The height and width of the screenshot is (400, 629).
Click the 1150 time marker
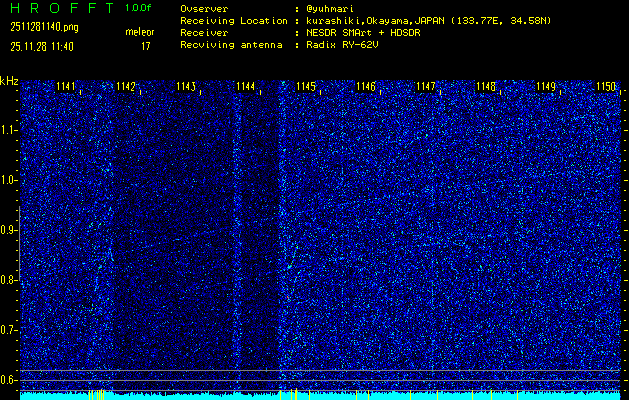tap(605, 87)
